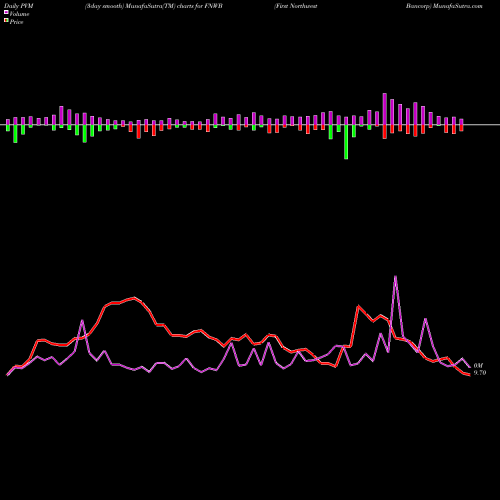Click the red-green Price legend swatch
This screenshot has width=500, height=500.
click(6, 21)
